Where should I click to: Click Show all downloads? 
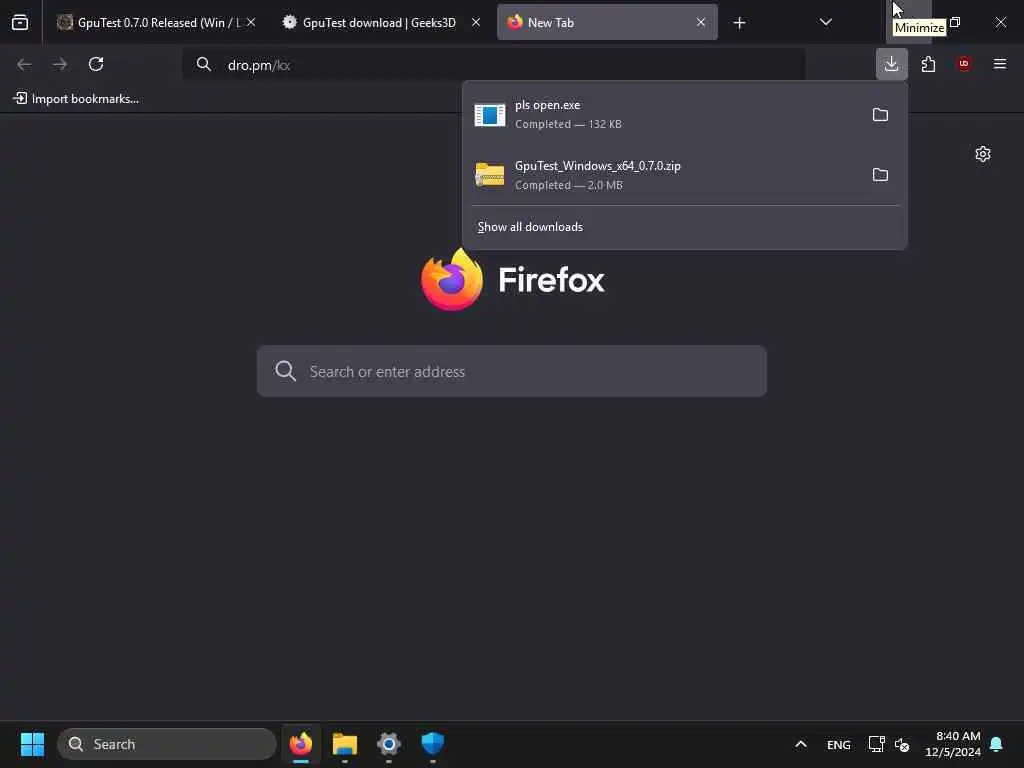click(x=530, y=227)
